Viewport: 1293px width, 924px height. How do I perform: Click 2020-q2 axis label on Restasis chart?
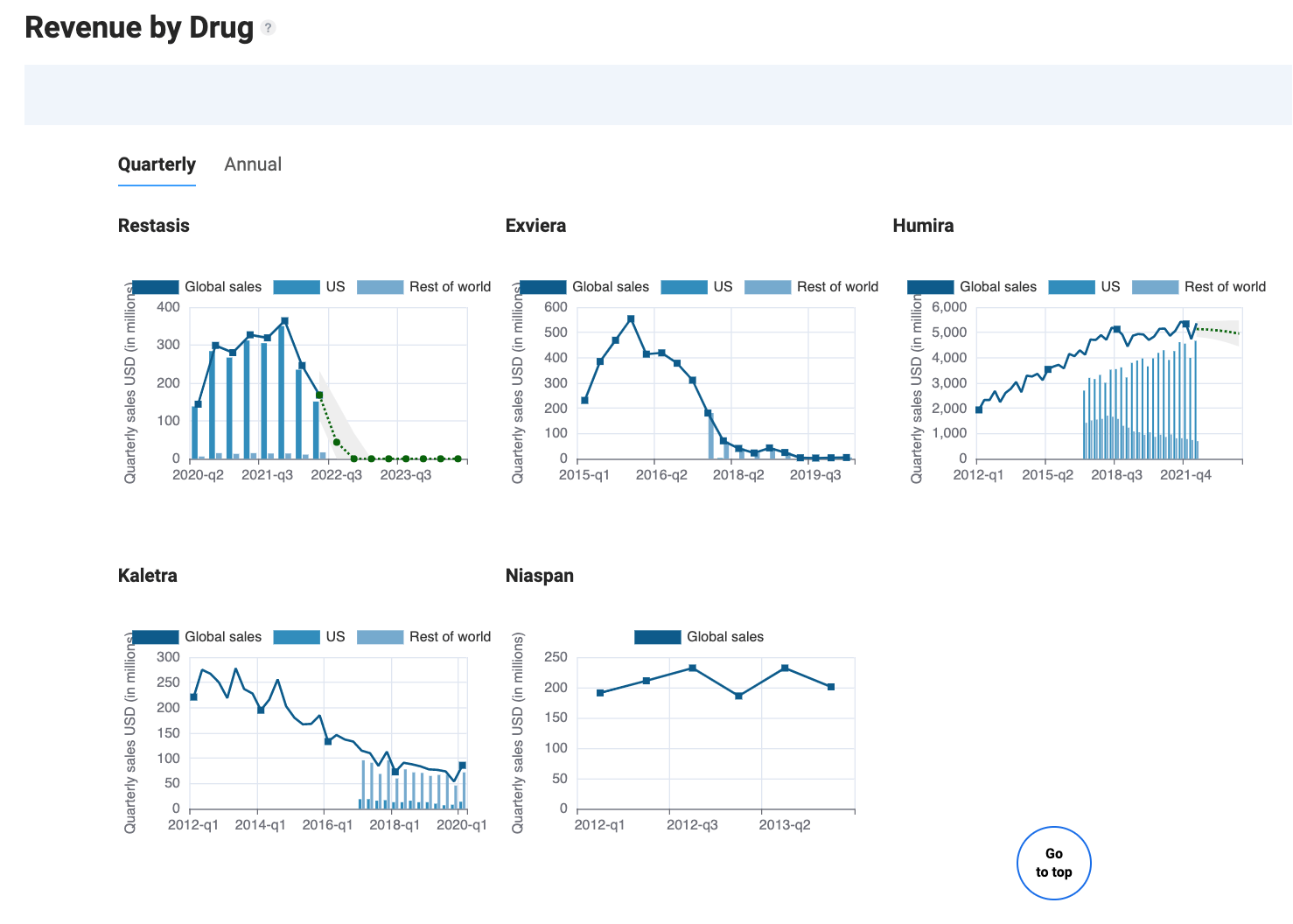click(x=198, y=475)
